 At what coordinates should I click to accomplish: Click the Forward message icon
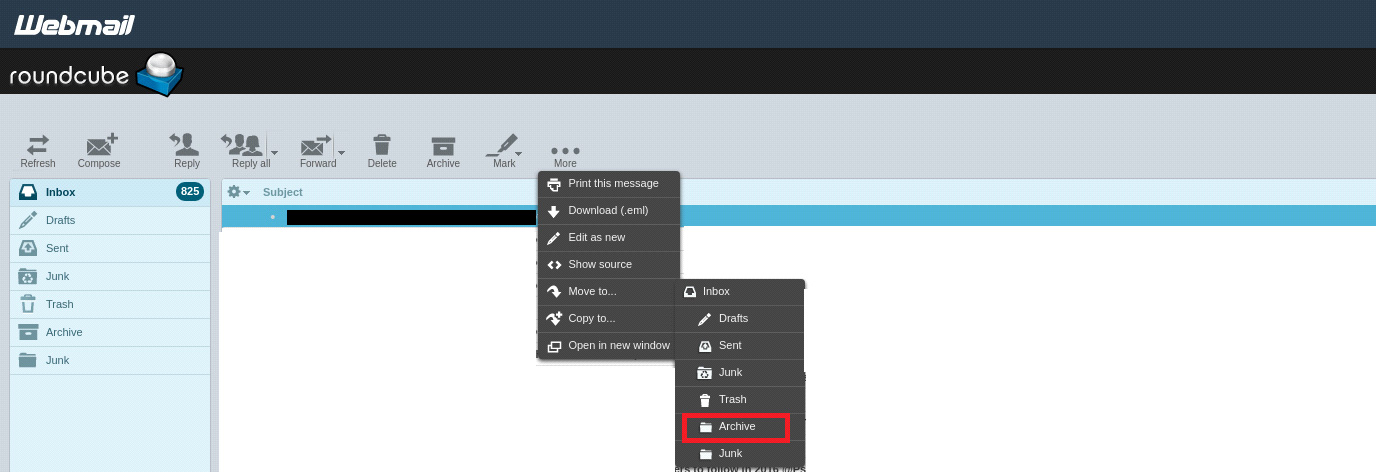pyautogui.click(x=315, y=146)
